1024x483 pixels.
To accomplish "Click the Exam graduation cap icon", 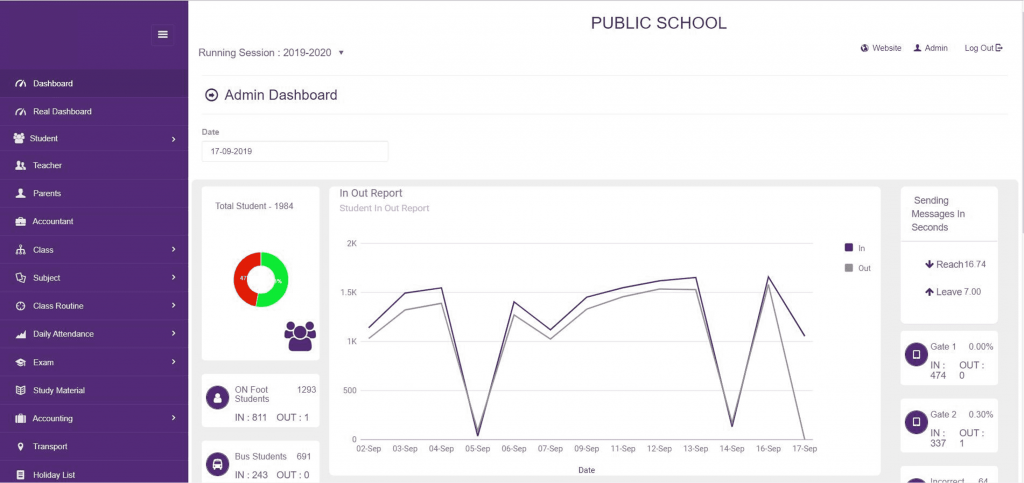I will point(20,362).
